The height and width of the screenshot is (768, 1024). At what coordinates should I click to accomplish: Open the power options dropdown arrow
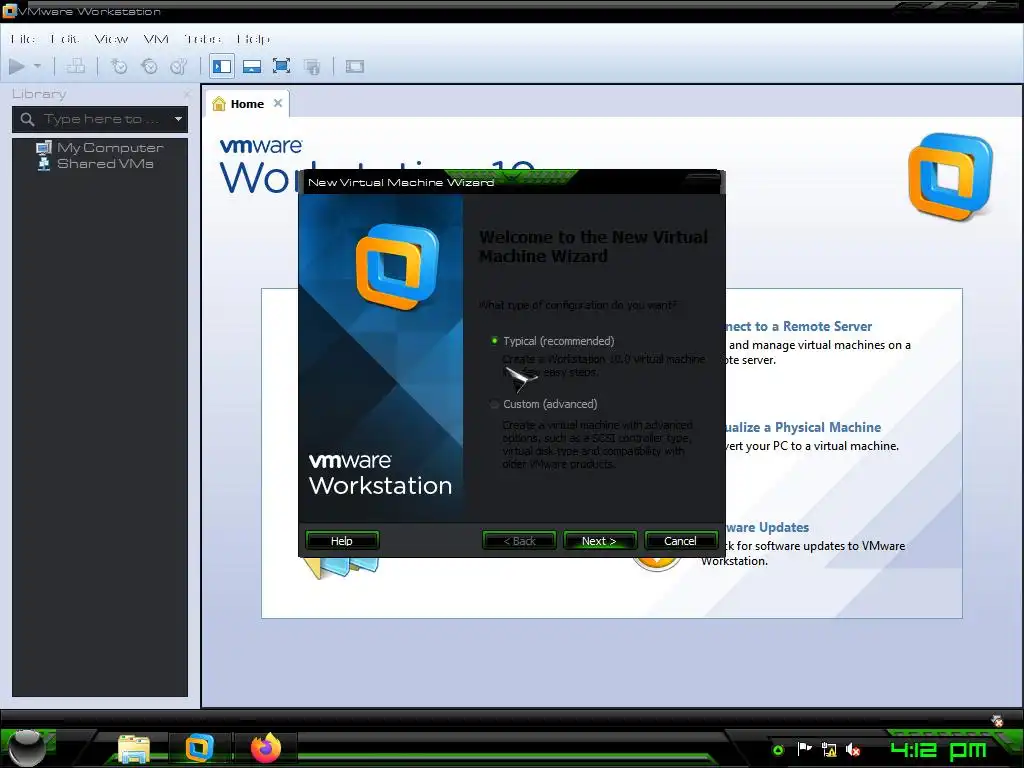[37, 66]
